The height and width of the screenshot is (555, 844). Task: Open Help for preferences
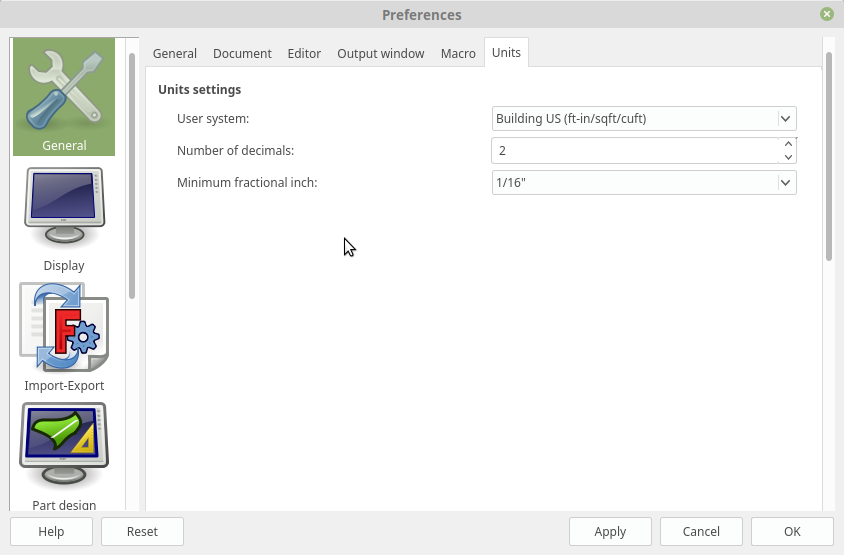point(51,531)
